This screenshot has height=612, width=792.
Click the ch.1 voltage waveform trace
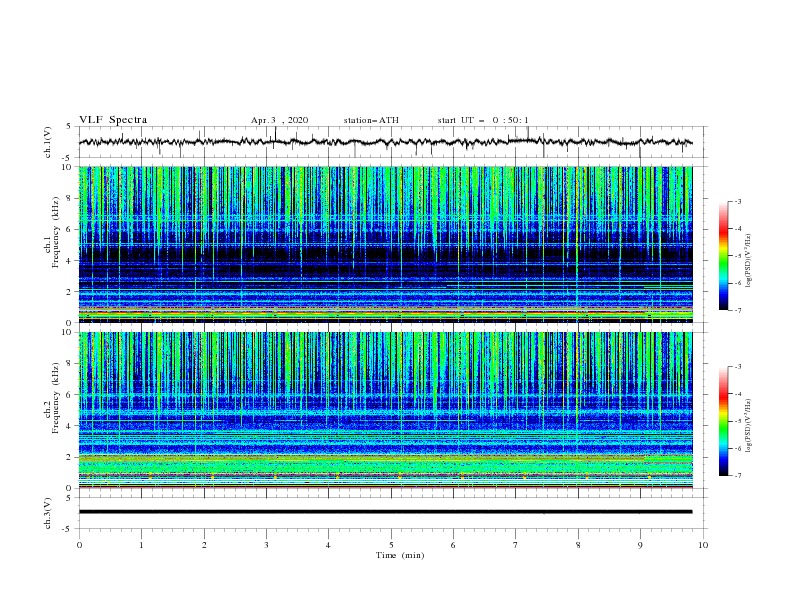click(385, 142)
